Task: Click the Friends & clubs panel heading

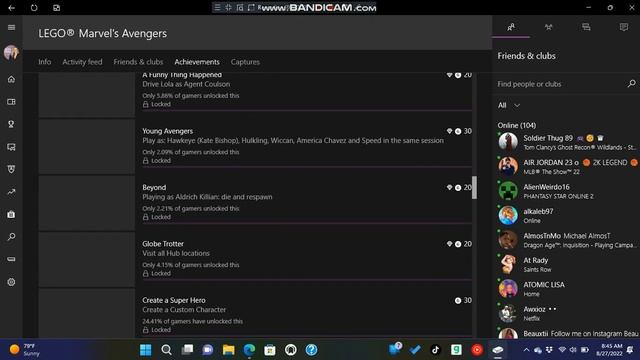Action: pos(526,56)
